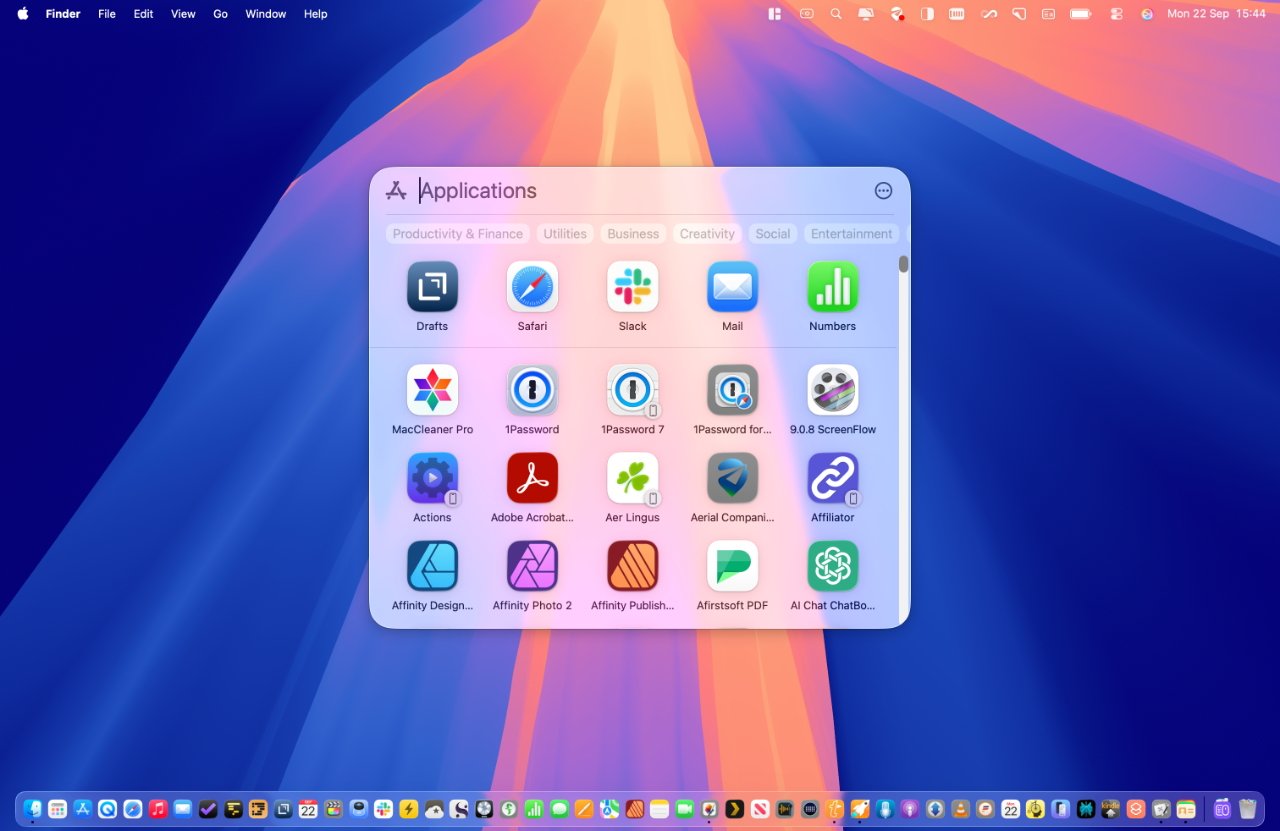
Task: Open 9.0.8 ScreenFlow
Action: 832,390
